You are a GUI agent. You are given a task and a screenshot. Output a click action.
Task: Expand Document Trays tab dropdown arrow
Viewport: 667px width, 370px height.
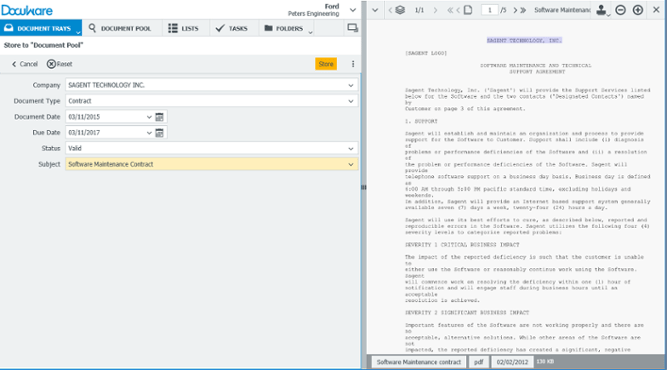coord(78,32)
